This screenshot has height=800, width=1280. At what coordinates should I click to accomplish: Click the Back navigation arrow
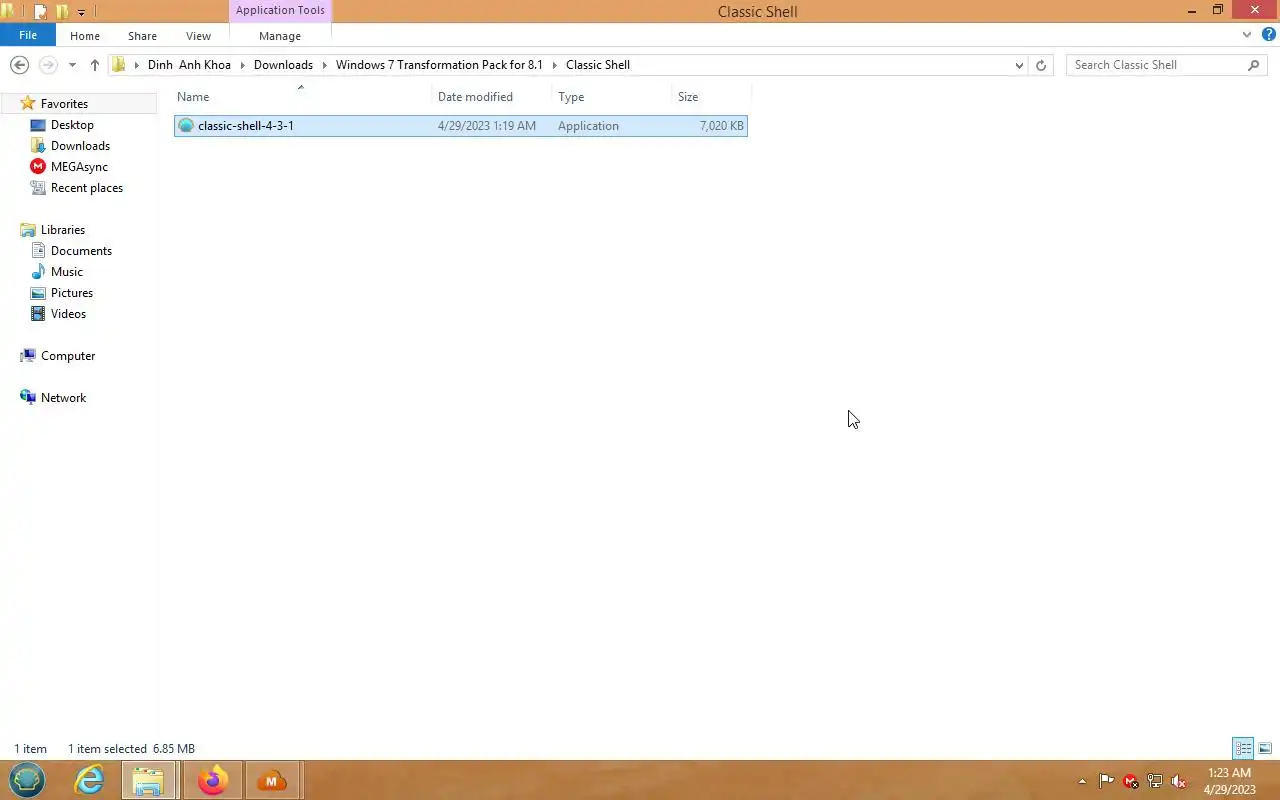19,65
